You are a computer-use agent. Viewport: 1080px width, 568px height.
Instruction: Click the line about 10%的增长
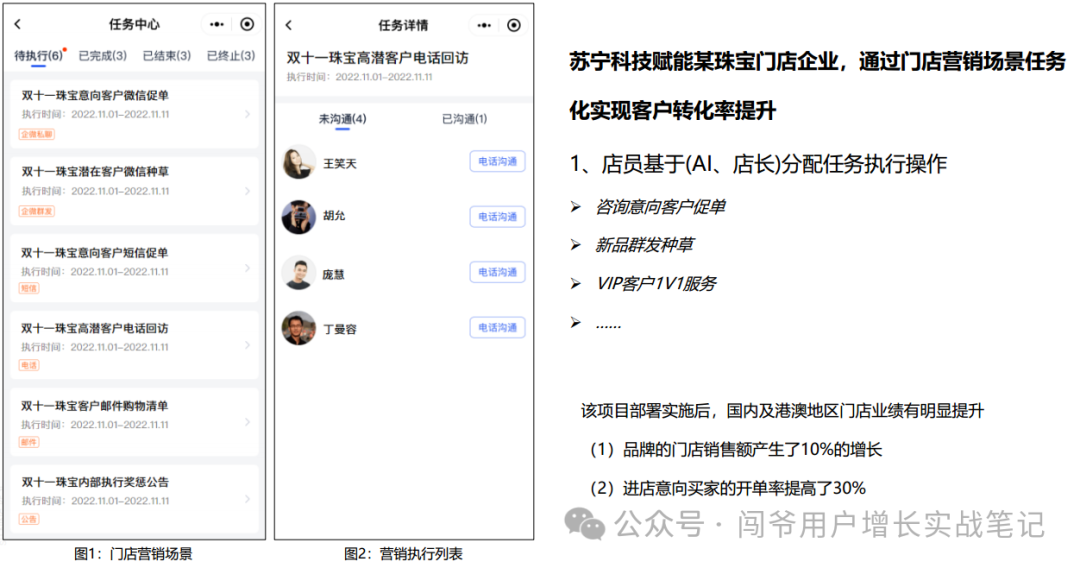tap(736, 450)
